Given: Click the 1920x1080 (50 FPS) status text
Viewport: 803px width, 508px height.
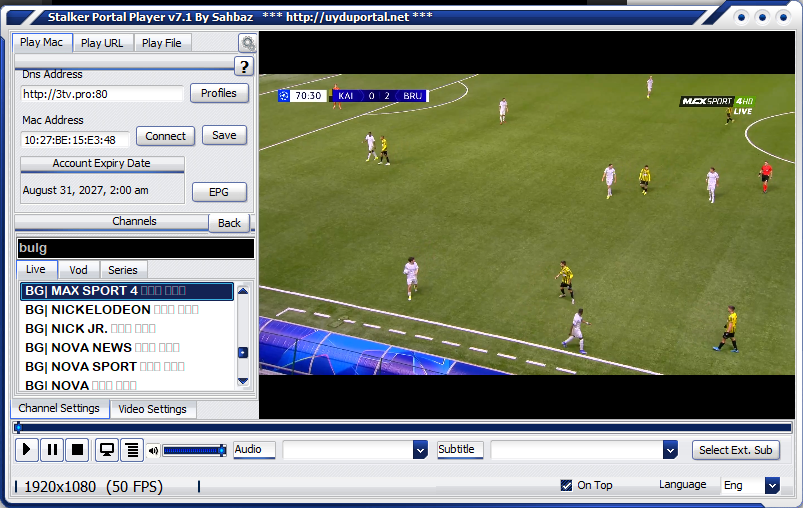Looking at the screenshot, I should pyautogui.click(x=93, y=486).
